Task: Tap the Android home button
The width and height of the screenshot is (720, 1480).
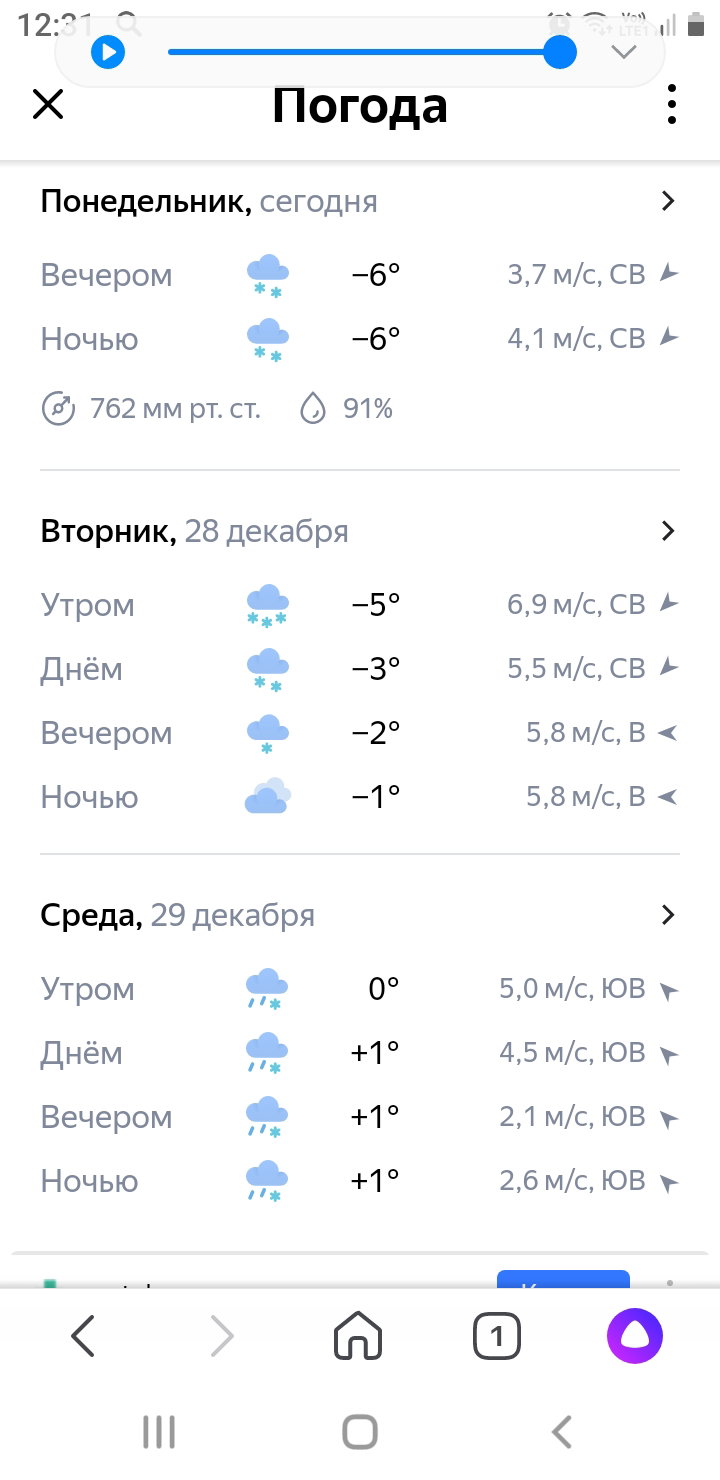Action: (x=360, y=1432)
